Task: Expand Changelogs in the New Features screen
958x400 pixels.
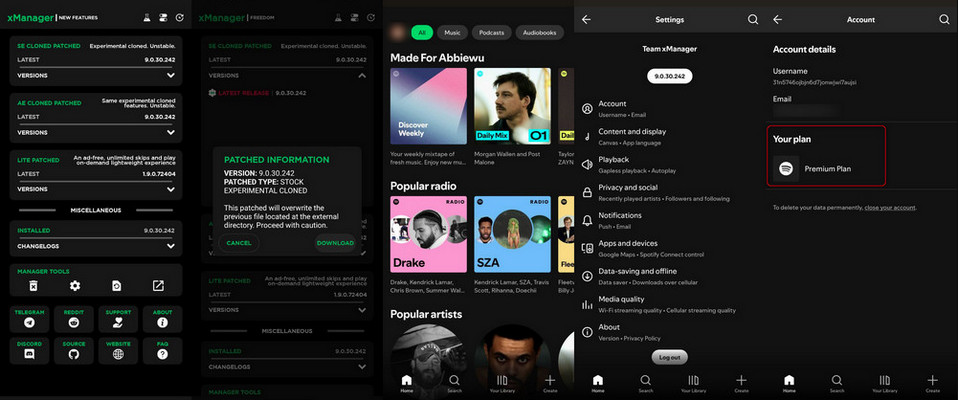Action: 94,245
